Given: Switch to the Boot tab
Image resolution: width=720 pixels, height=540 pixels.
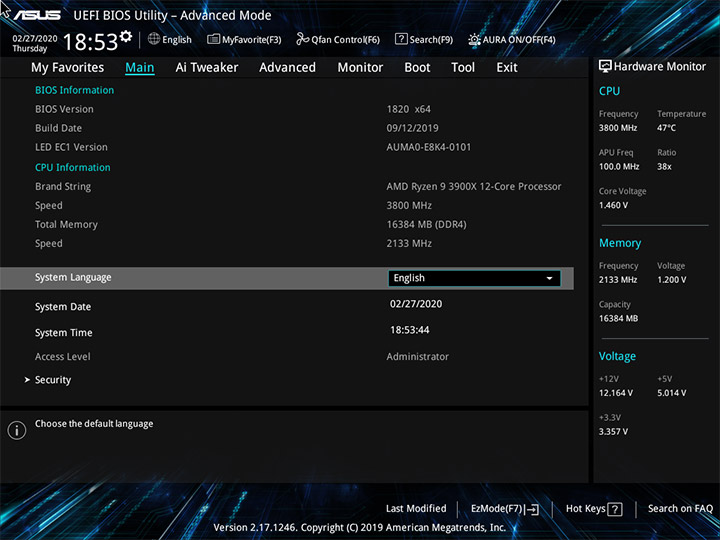Looking at the screenshot, I should point(417,68).
